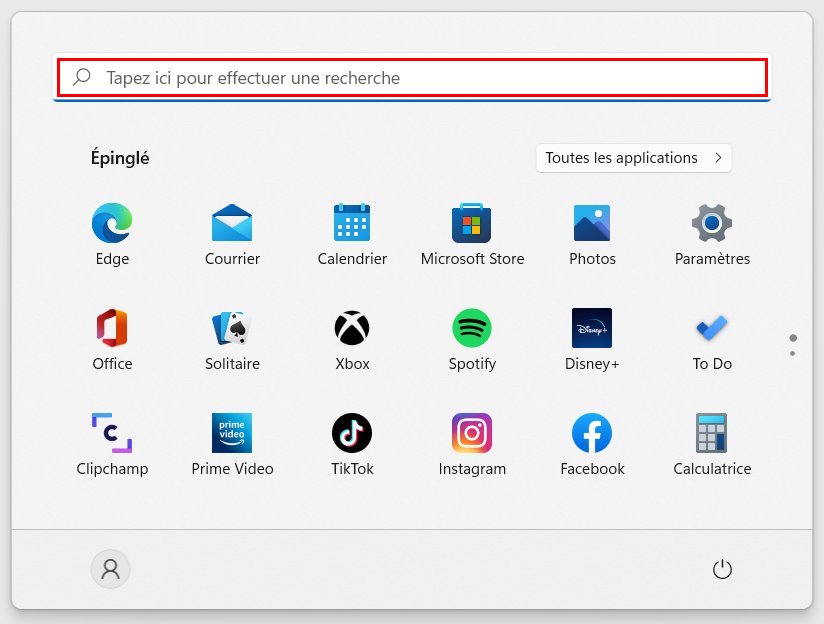
Task: Click the 'Épinglé' section heading
Action: tap(120, 158)
